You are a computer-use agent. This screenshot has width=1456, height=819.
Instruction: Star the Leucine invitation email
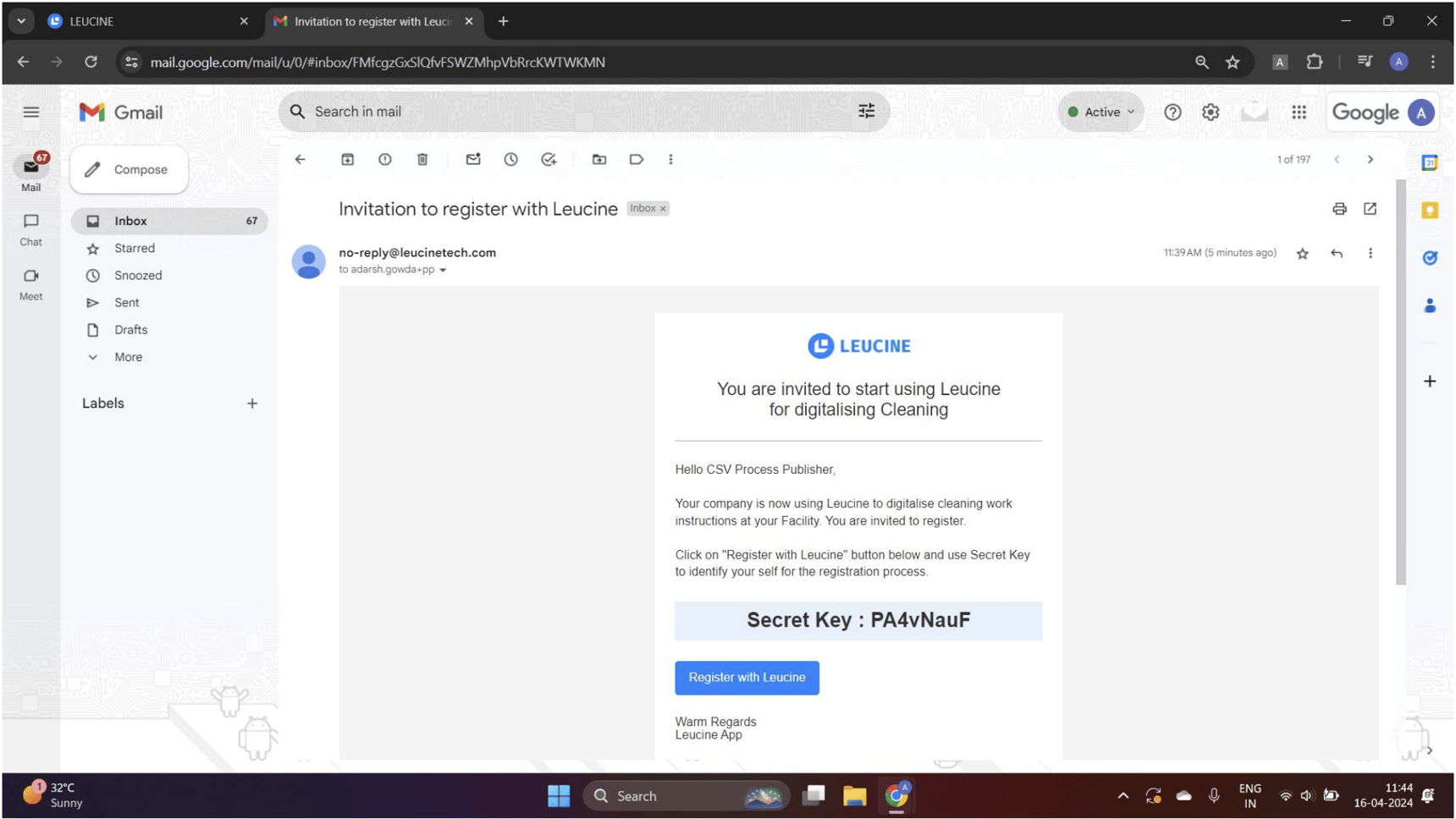pyautogui.click(x=1303, y=253)
